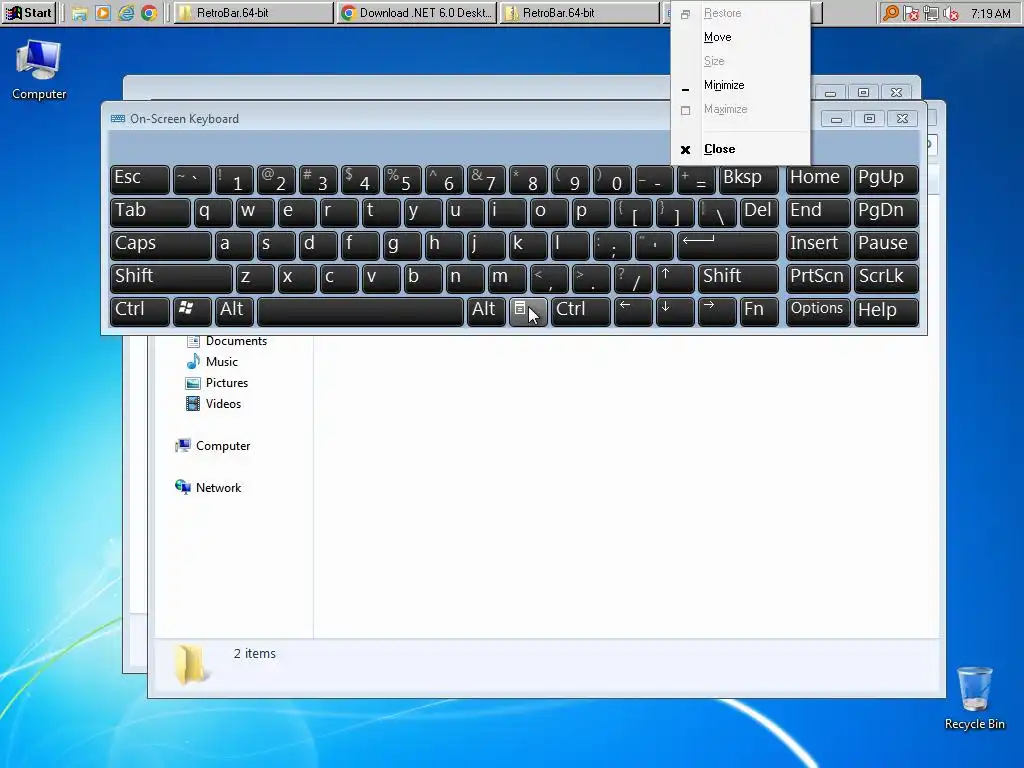
Task: Click the Options key on keyboard
Action: click(818, 311)
